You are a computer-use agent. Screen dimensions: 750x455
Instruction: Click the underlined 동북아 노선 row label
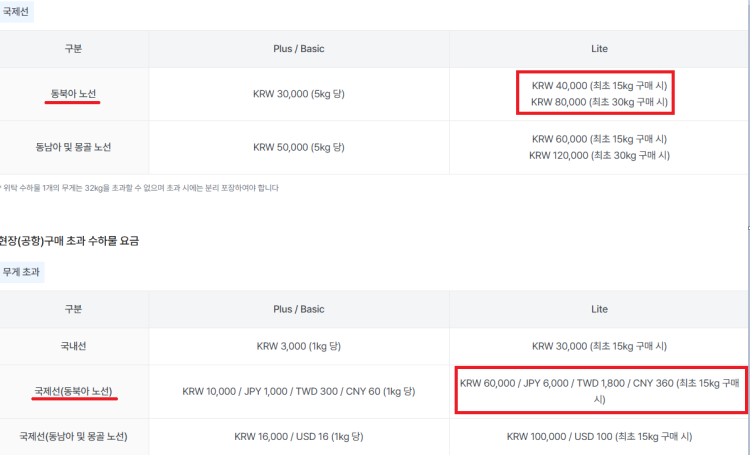point(73,94)
